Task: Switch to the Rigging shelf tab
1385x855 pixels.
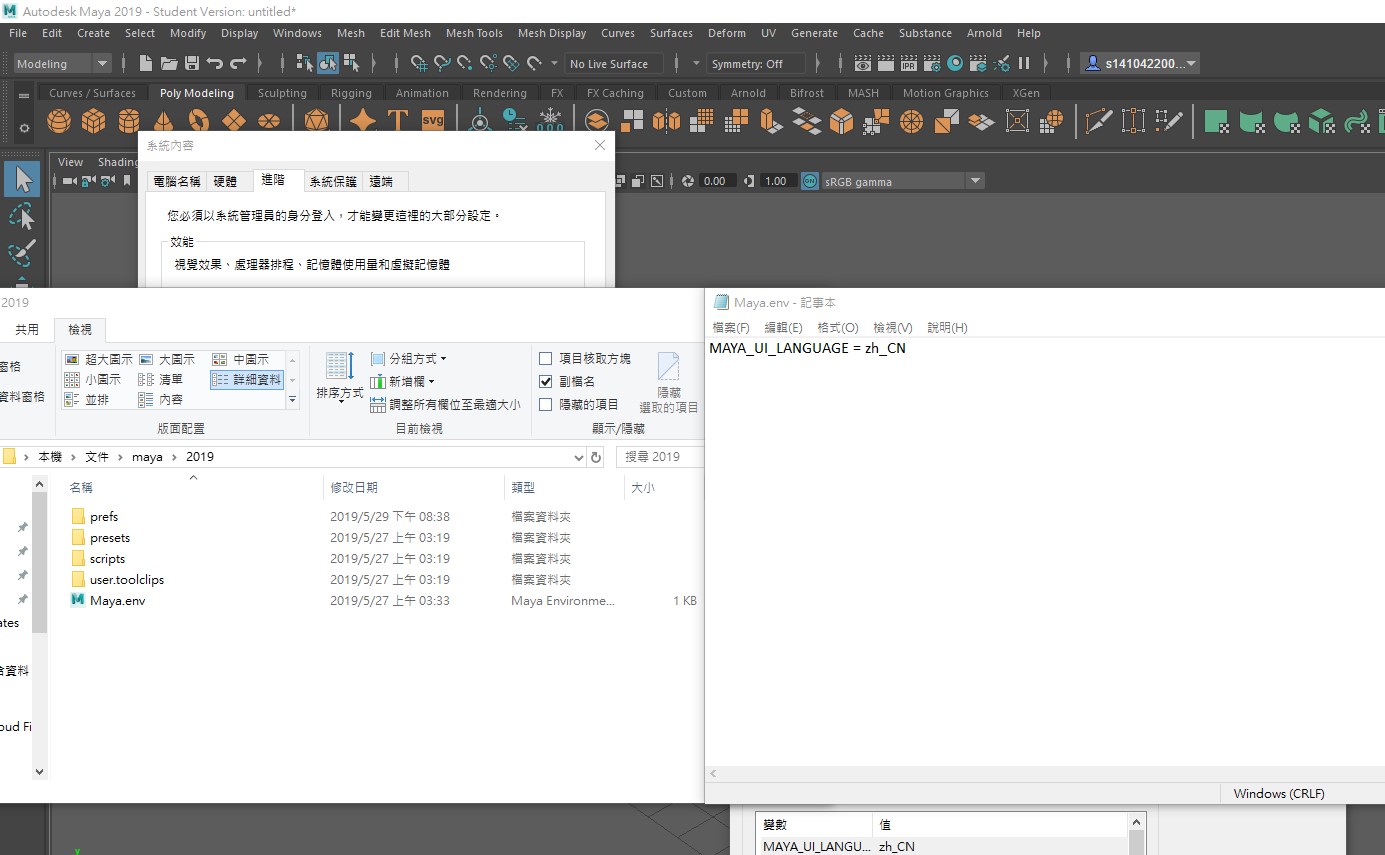Action: [351, 93]
